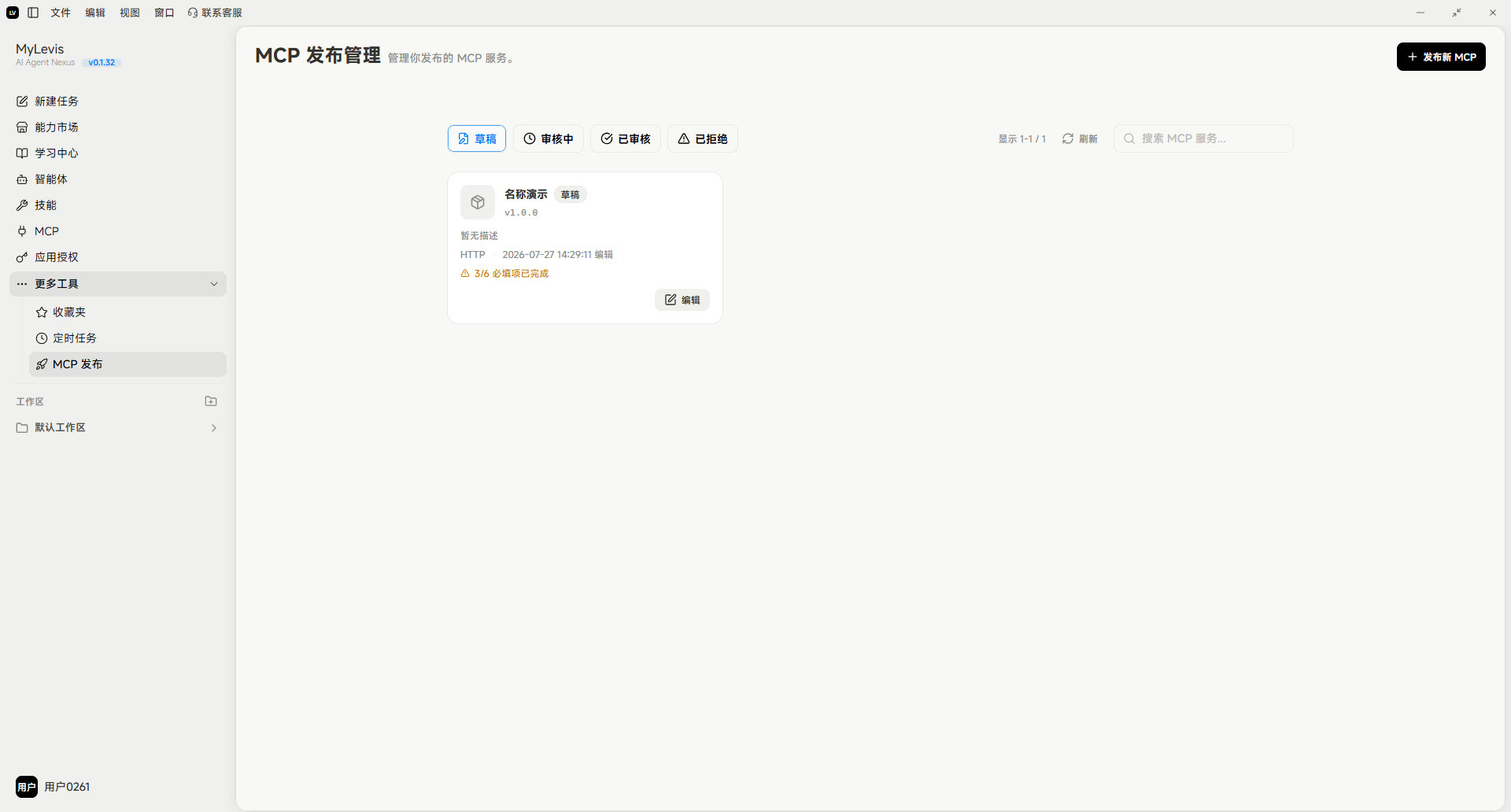Image resolution: width=1511 pixels, height=812 pixels.
Task: Select MCP 发布 rocket item
Action: 127,364
